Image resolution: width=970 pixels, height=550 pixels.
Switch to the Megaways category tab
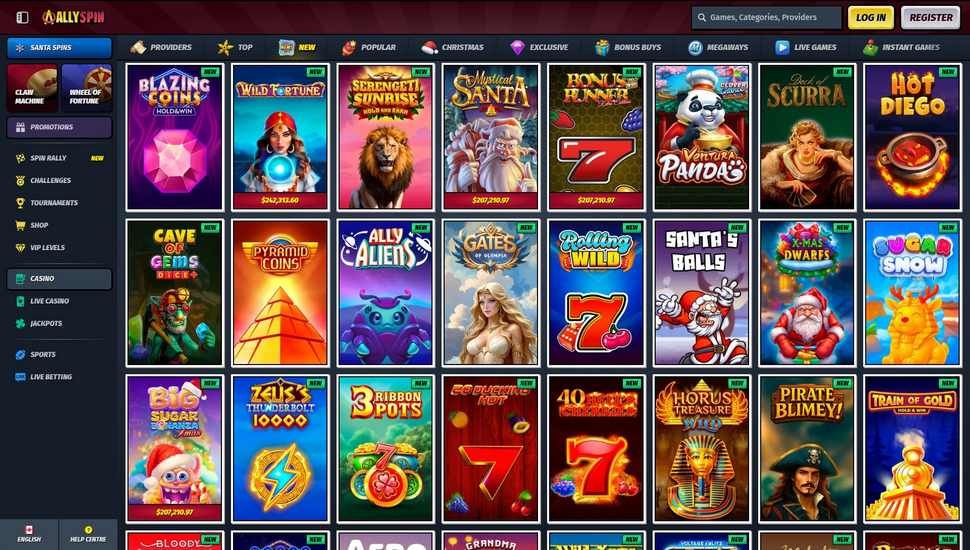pos(718,47)
